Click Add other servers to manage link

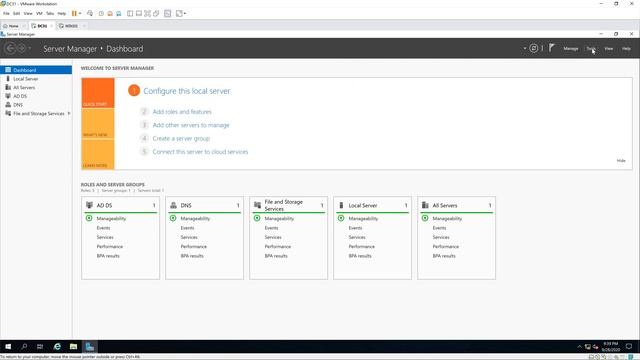click(191, 125)
